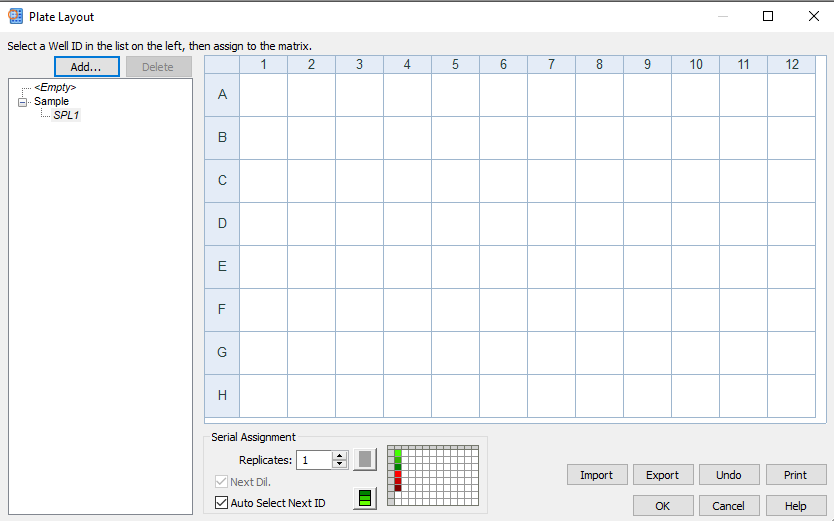Click the Cancel button
Screen dimensions: 834x521
pos(729,506)
